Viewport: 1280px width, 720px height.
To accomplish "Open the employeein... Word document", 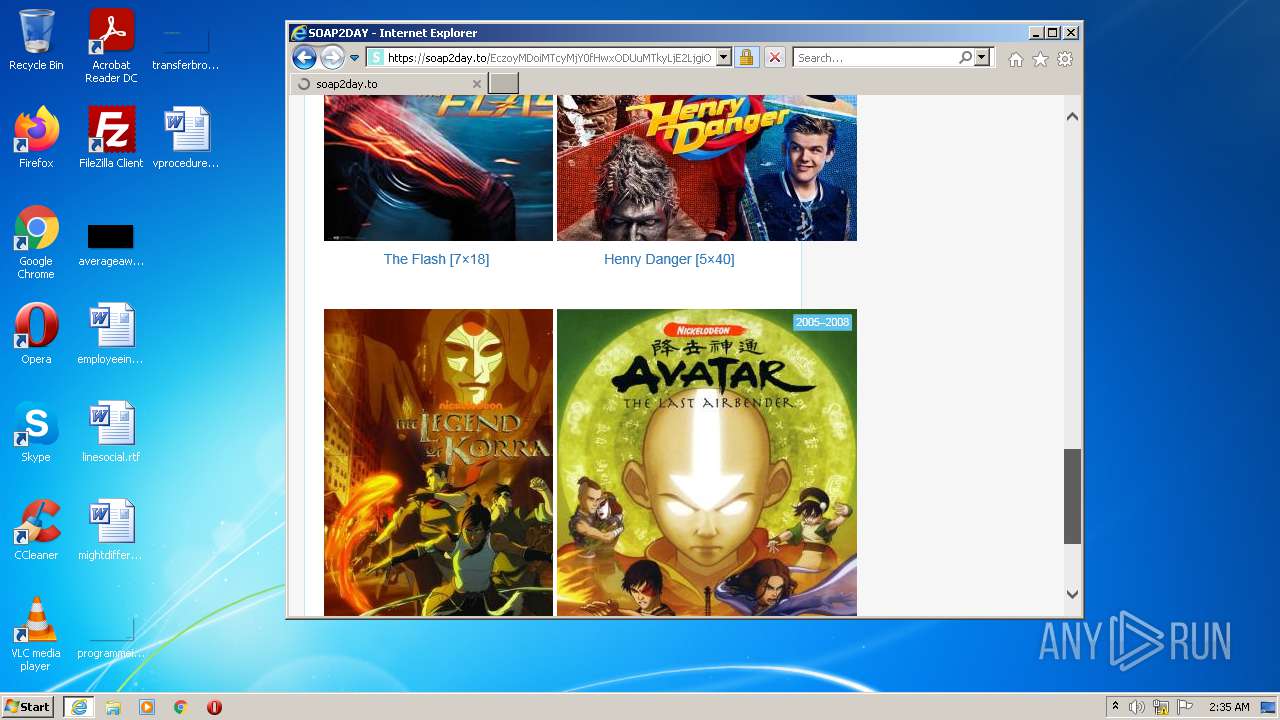I will tap(111, 334).
